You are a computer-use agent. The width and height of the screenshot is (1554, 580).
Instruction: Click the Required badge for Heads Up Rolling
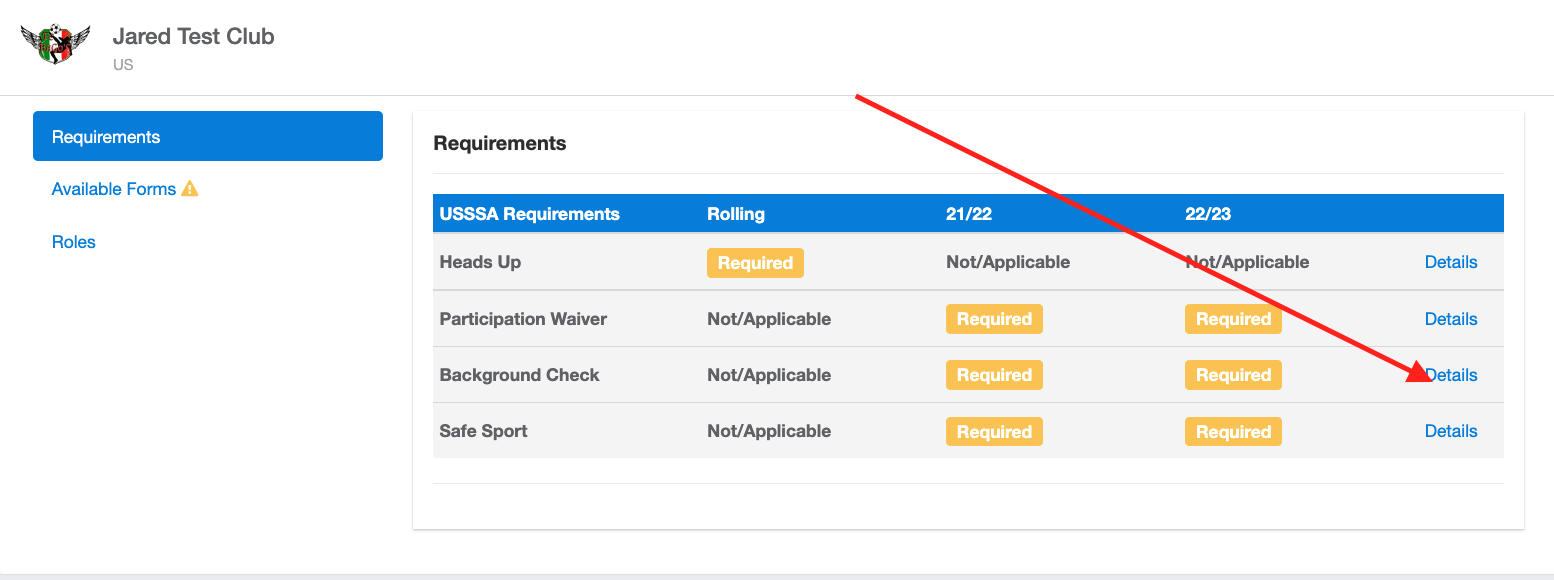coord(755,262)
